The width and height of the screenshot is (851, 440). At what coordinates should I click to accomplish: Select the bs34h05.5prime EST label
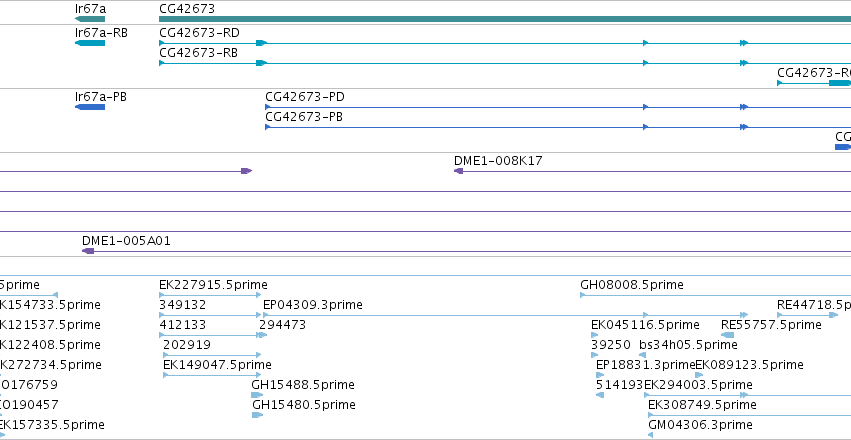click(688, 345)
